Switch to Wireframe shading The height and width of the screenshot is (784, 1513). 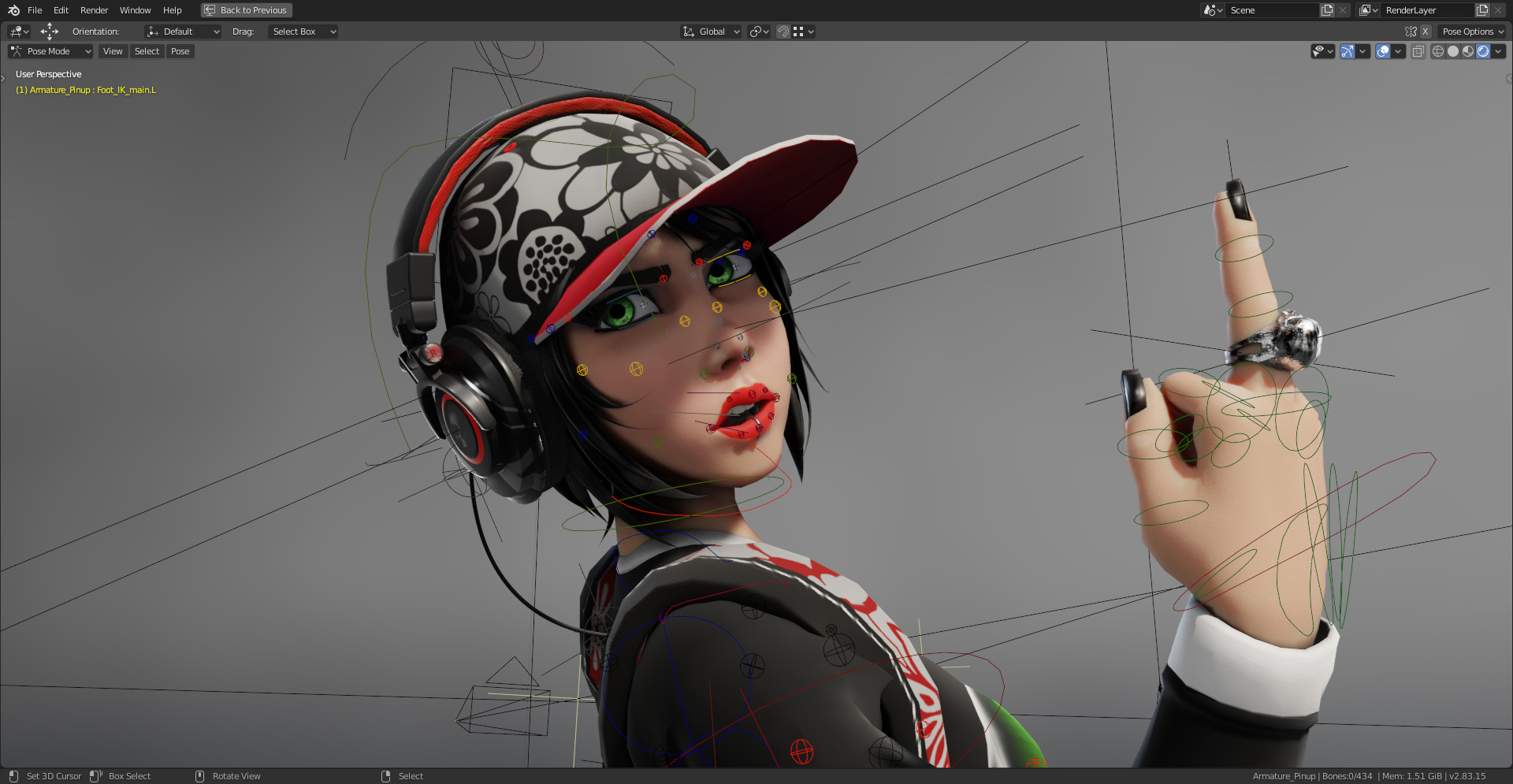(x=1438, y=51)
